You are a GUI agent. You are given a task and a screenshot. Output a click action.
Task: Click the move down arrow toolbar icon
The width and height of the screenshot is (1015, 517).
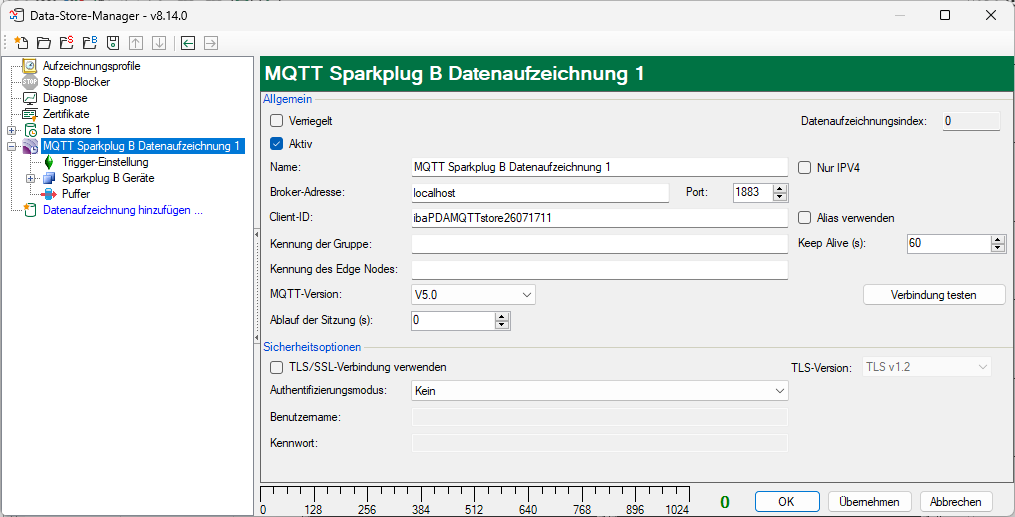pyautogui.click(x=159, y=43)
